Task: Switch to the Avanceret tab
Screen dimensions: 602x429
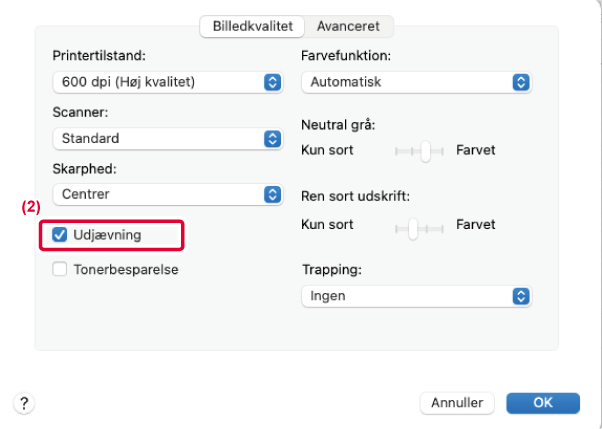Action: coord(349,26)
